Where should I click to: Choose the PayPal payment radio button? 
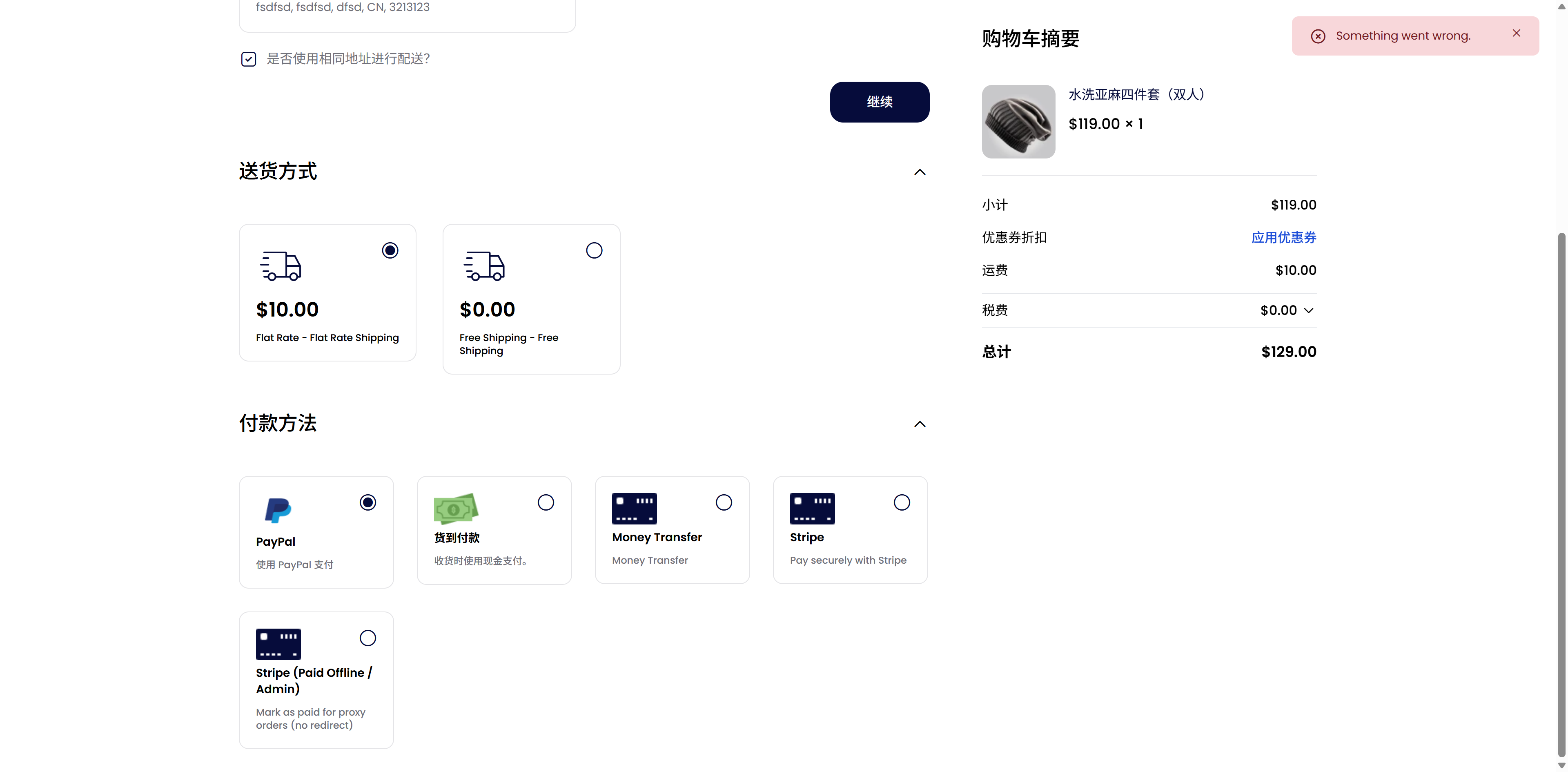click(x=367, y=502)
